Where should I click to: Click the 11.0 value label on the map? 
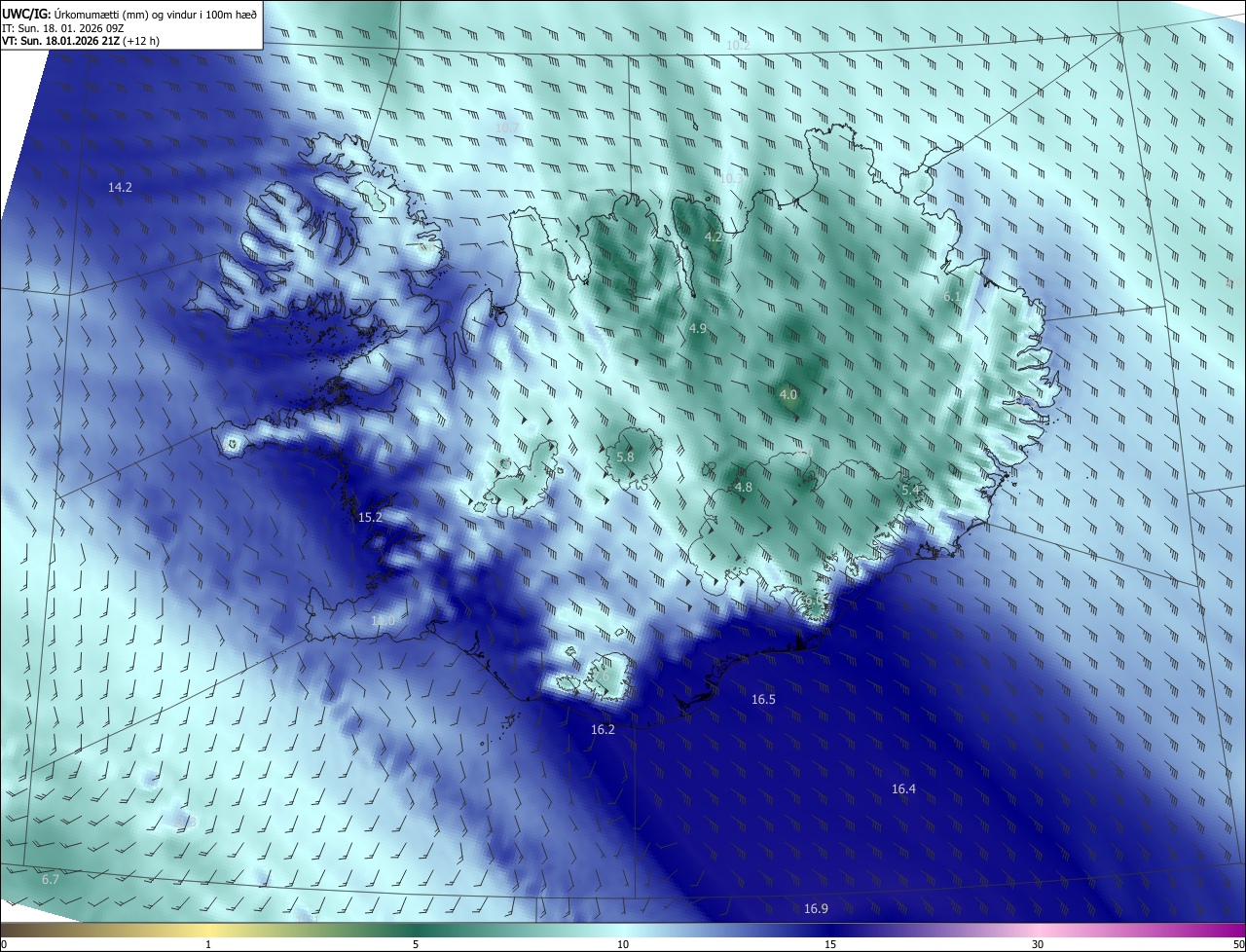pyautogui.click(x=384, y=621)
